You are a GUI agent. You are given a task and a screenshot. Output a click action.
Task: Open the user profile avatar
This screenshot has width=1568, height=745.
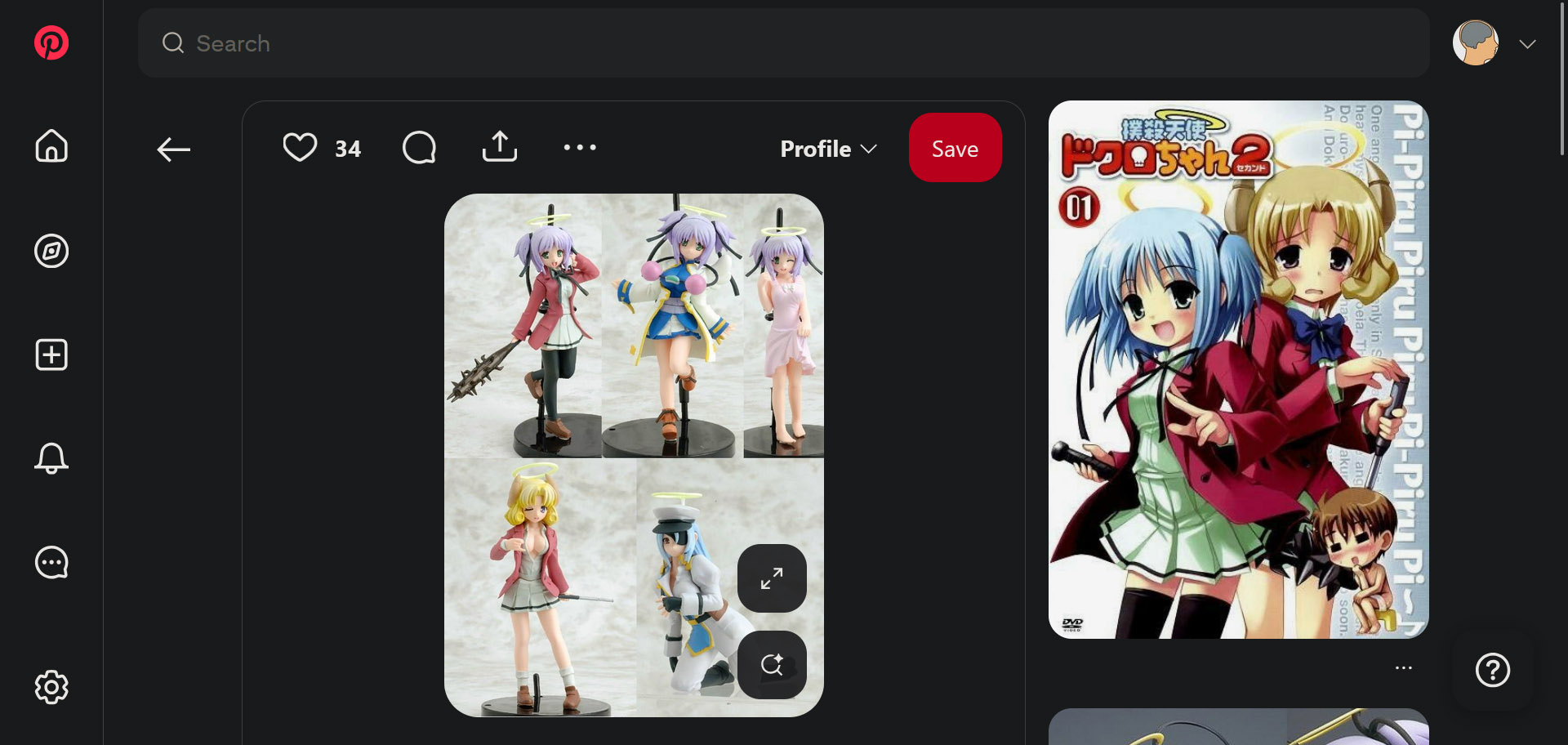tap(1476, 43)
